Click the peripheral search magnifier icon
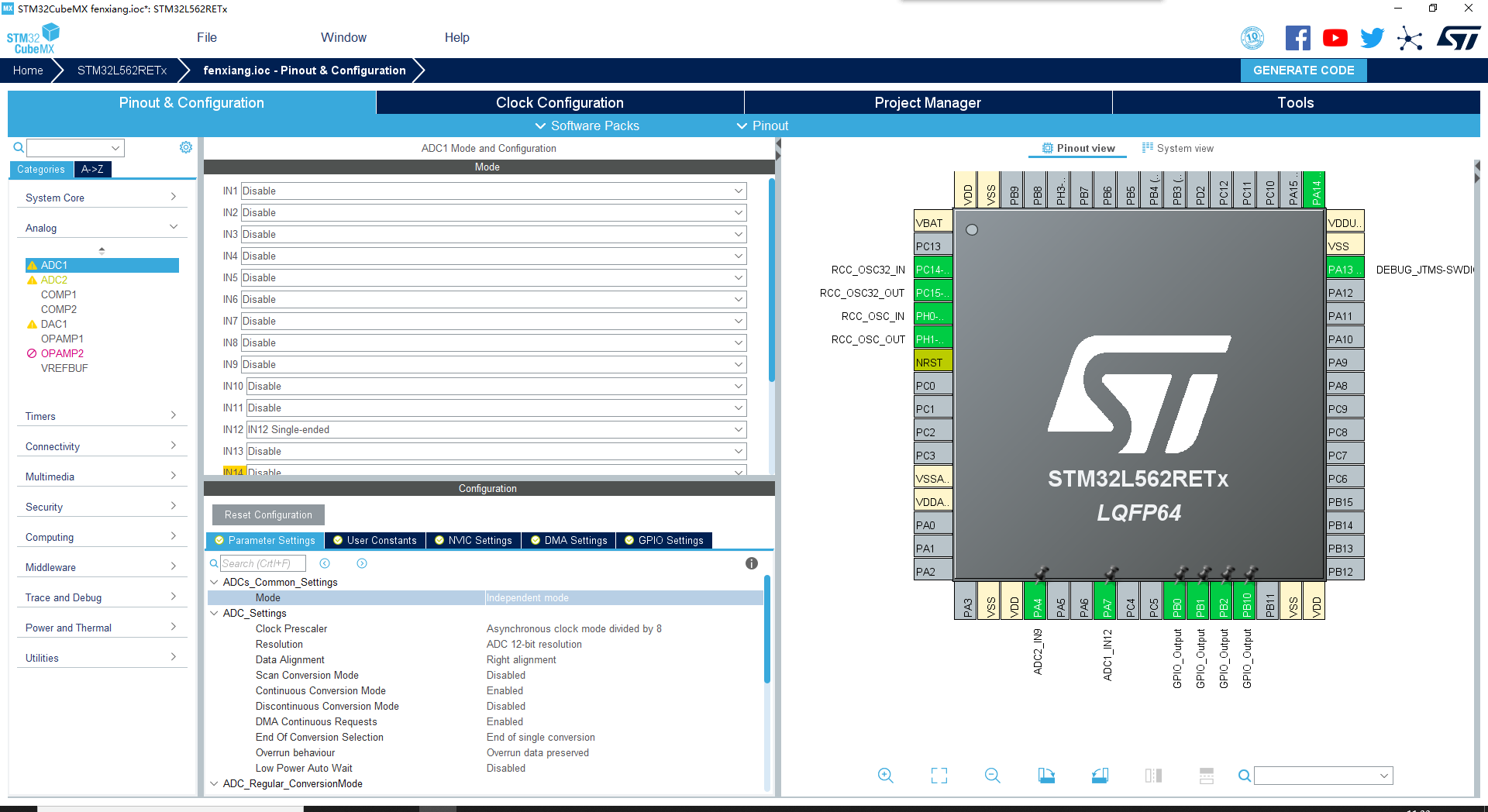This screenshot has width=1488, height=812. tap(19, 147)
